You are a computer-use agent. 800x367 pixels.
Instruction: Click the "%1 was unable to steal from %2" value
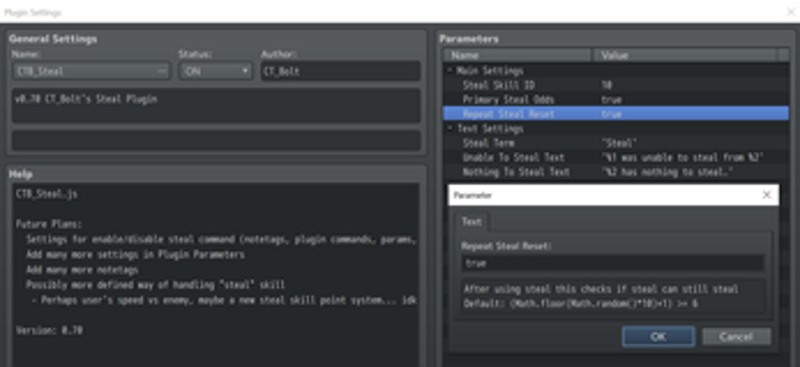(683, 157)
